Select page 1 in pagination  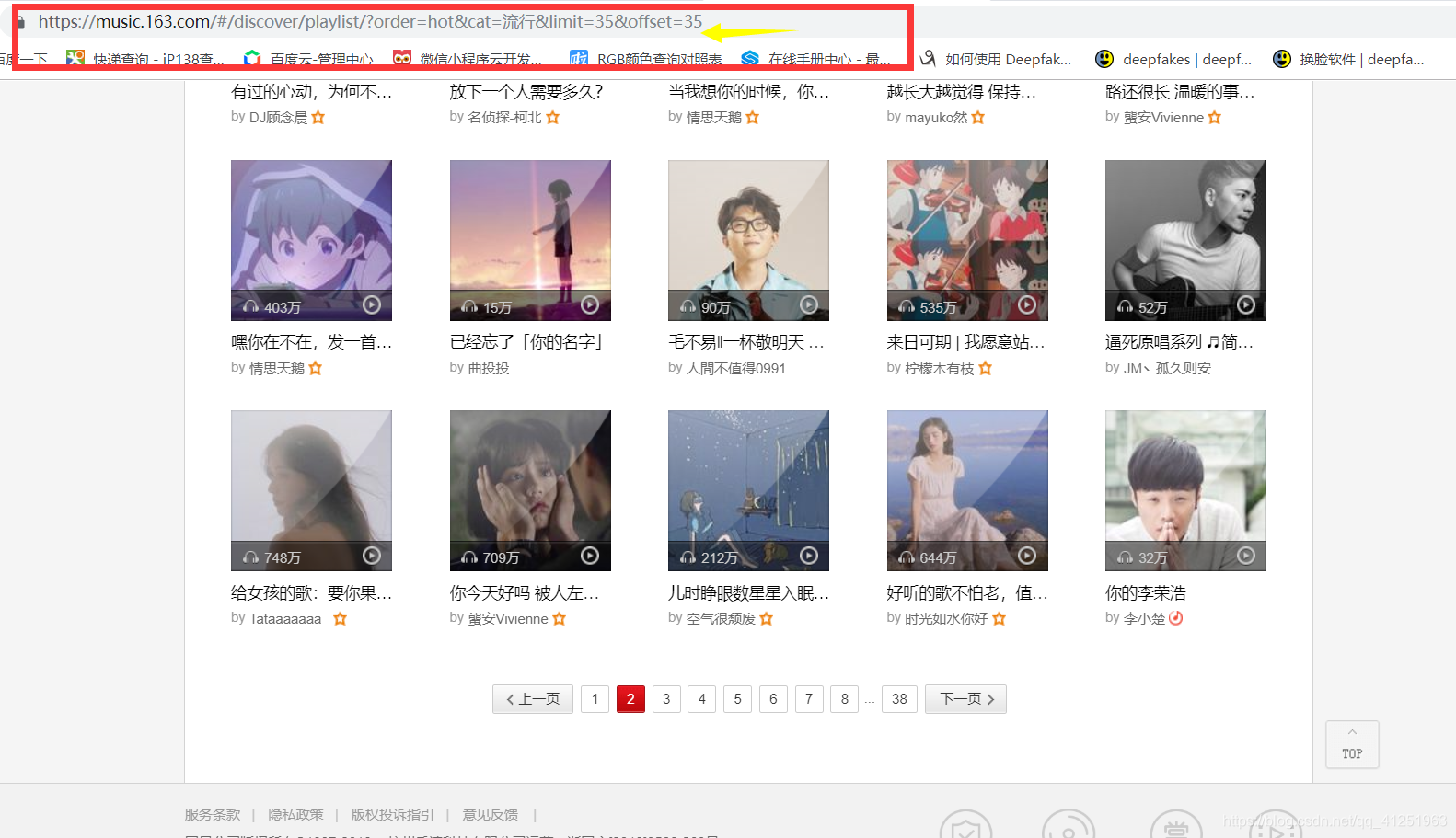point(595,699)
